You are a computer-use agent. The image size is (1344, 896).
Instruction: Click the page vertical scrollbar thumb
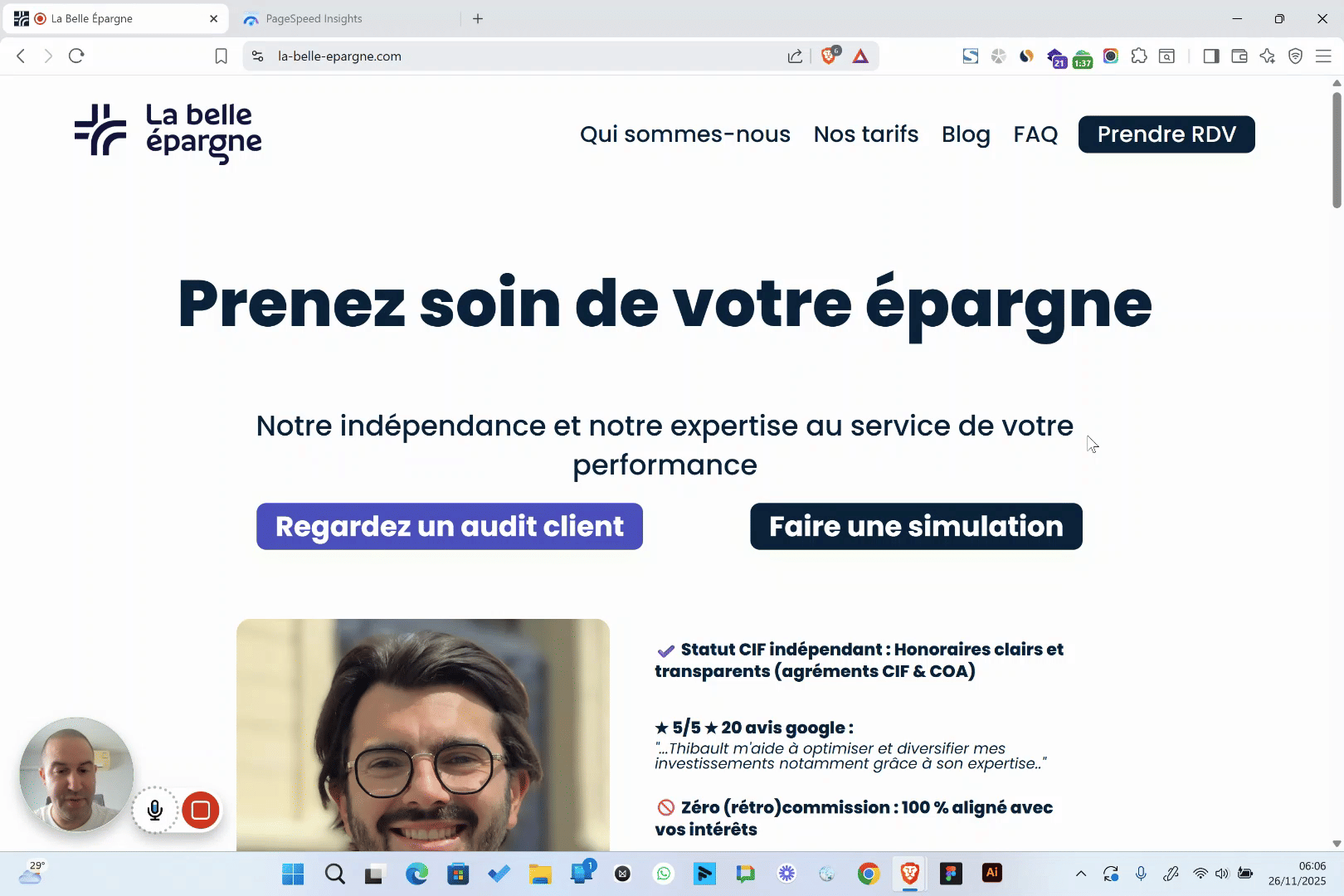coord(1337,149)
